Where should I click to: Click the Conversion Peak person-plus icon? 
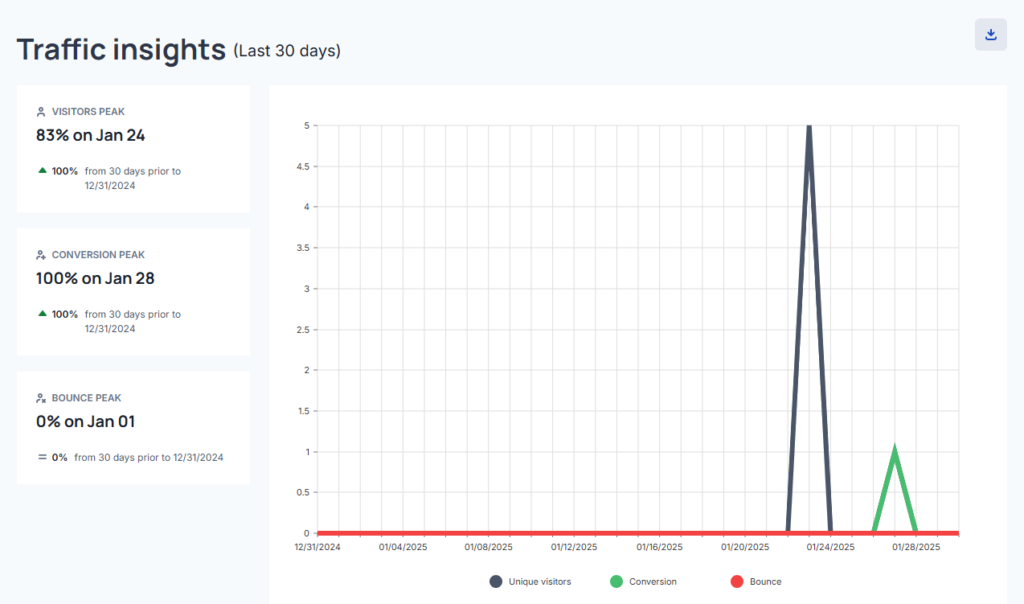(40, 255)
